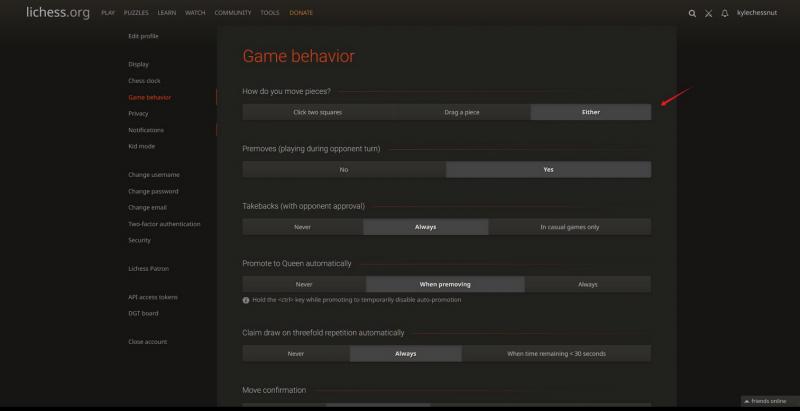Open the COMMUNITY menu
The image size is (800, 411).
click(x=233, y=13)
